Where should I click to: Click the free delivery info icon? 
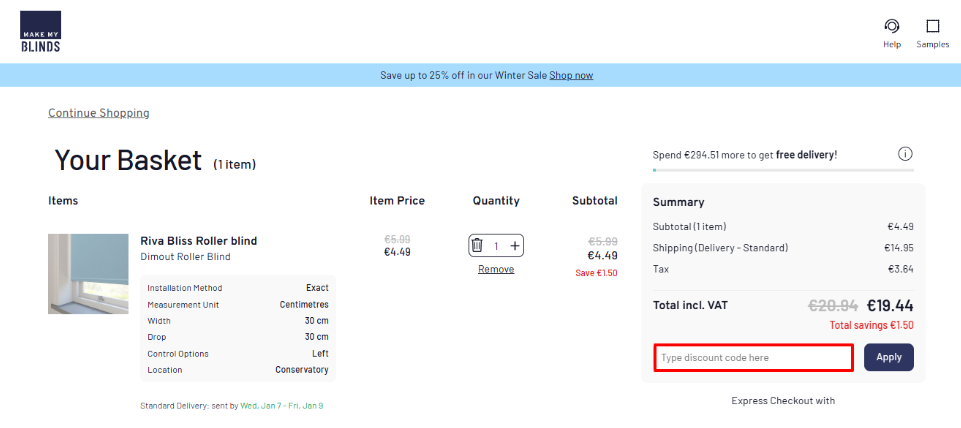pos(905,154)
